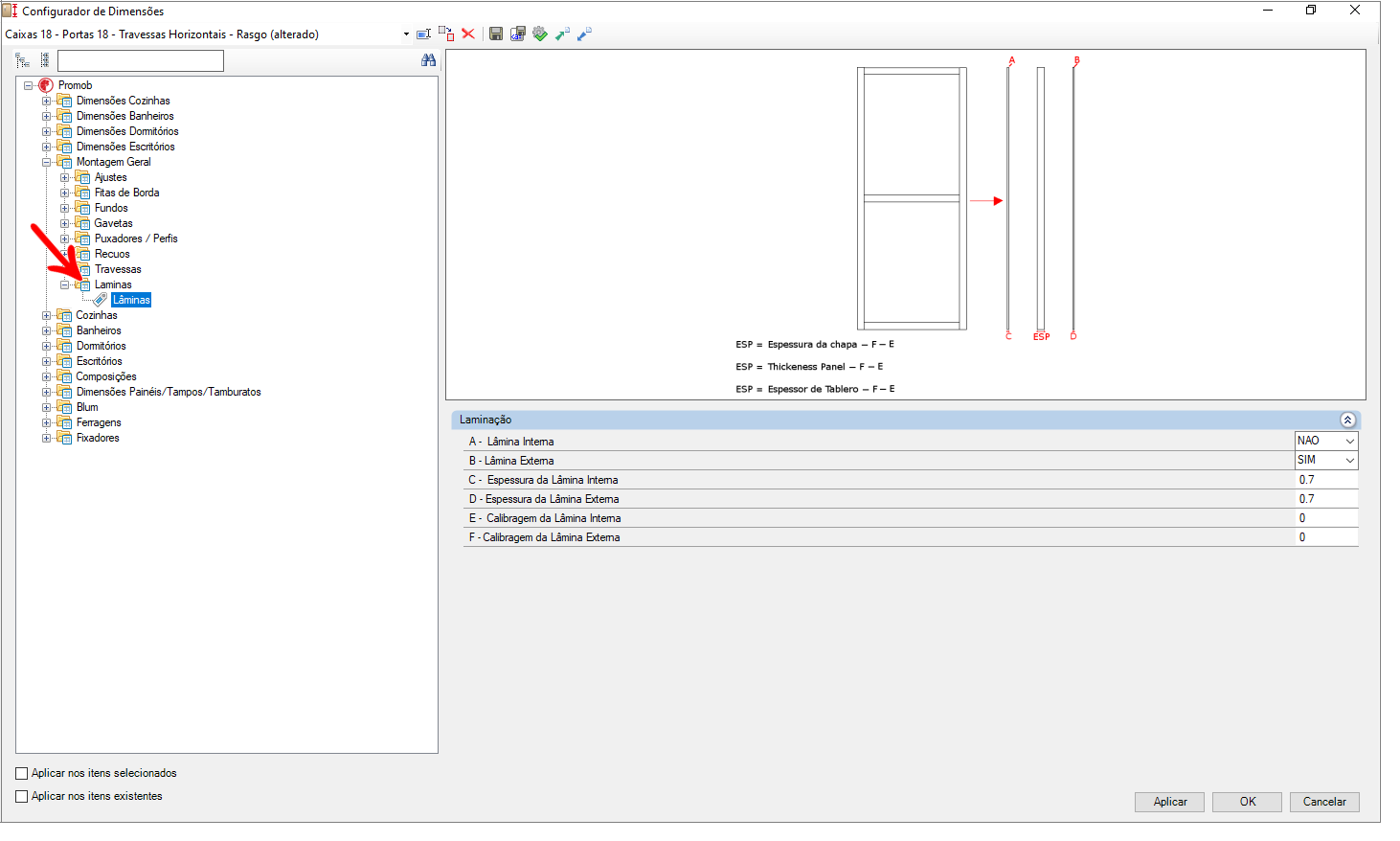
Task: Click the expand tree icon above the tree
Action: click(22, 60)
